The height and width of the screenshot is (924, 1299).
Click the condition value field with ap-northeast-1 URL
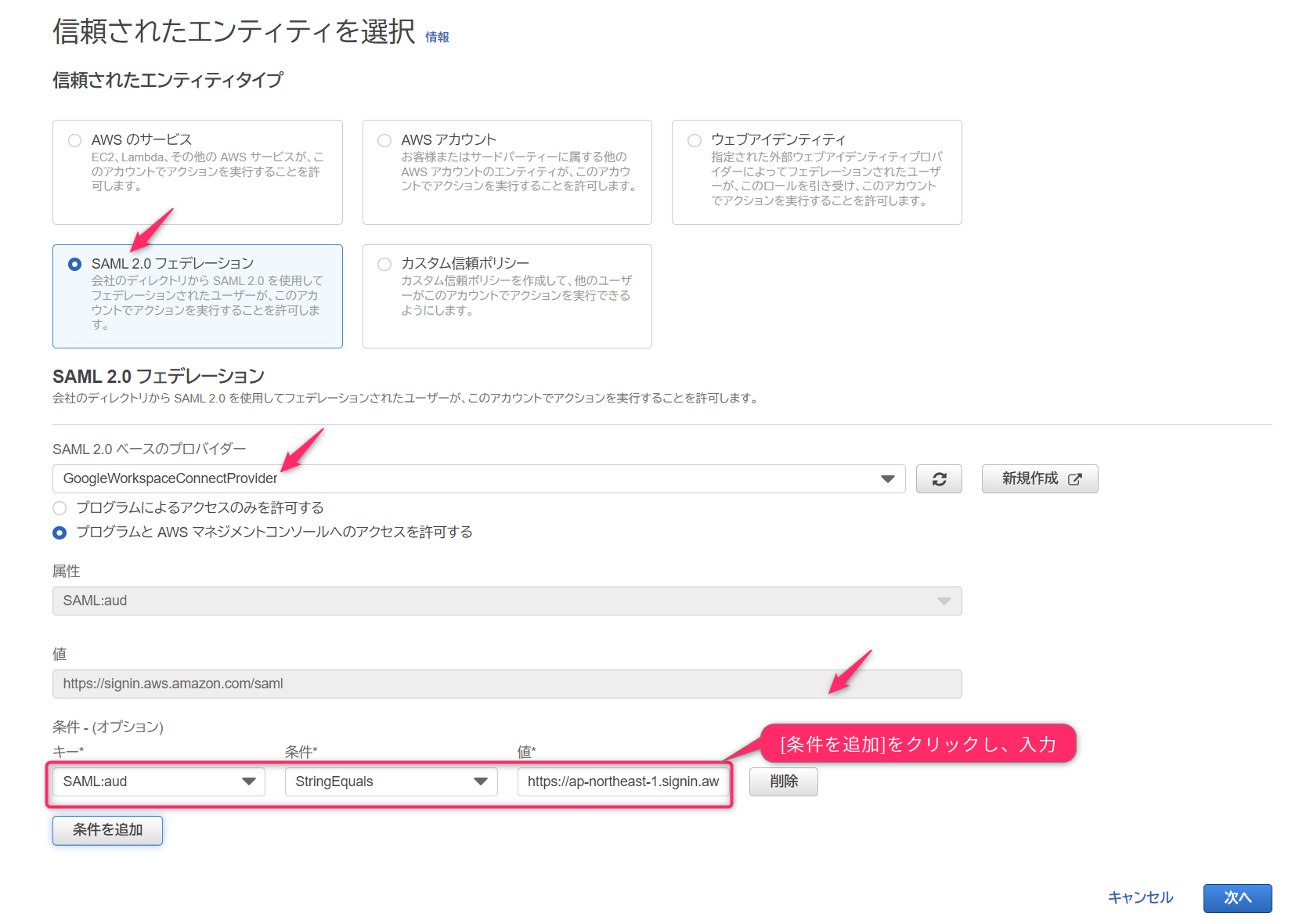(x=623, y=781)
